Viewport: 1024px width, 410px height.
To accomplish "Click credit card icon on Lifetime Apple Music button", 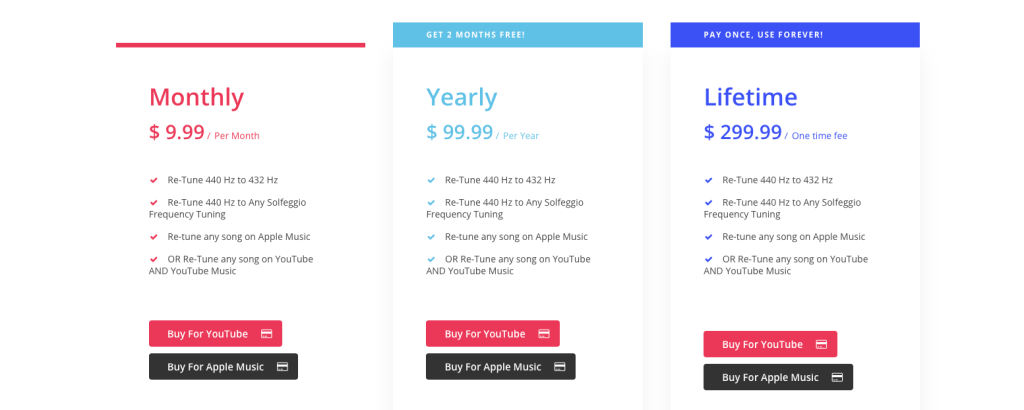I will point(837,378).
